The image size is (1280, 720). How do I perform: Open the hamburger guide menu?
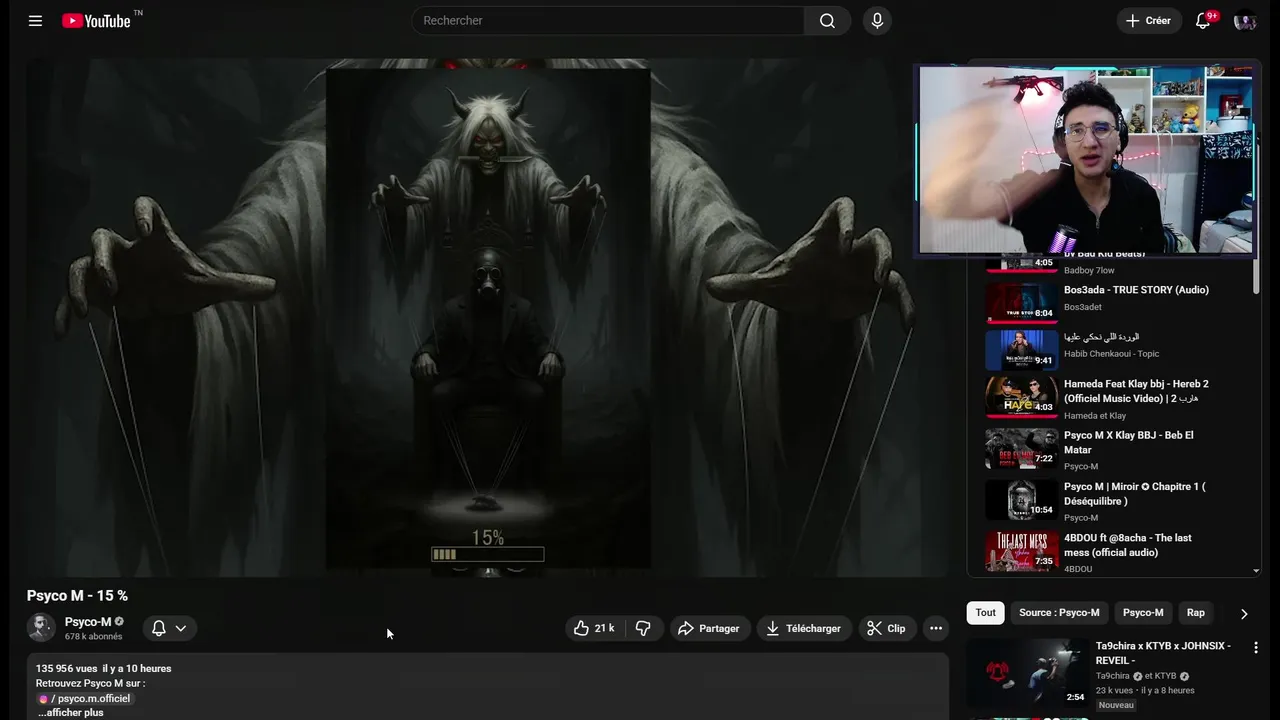[35, 20]
